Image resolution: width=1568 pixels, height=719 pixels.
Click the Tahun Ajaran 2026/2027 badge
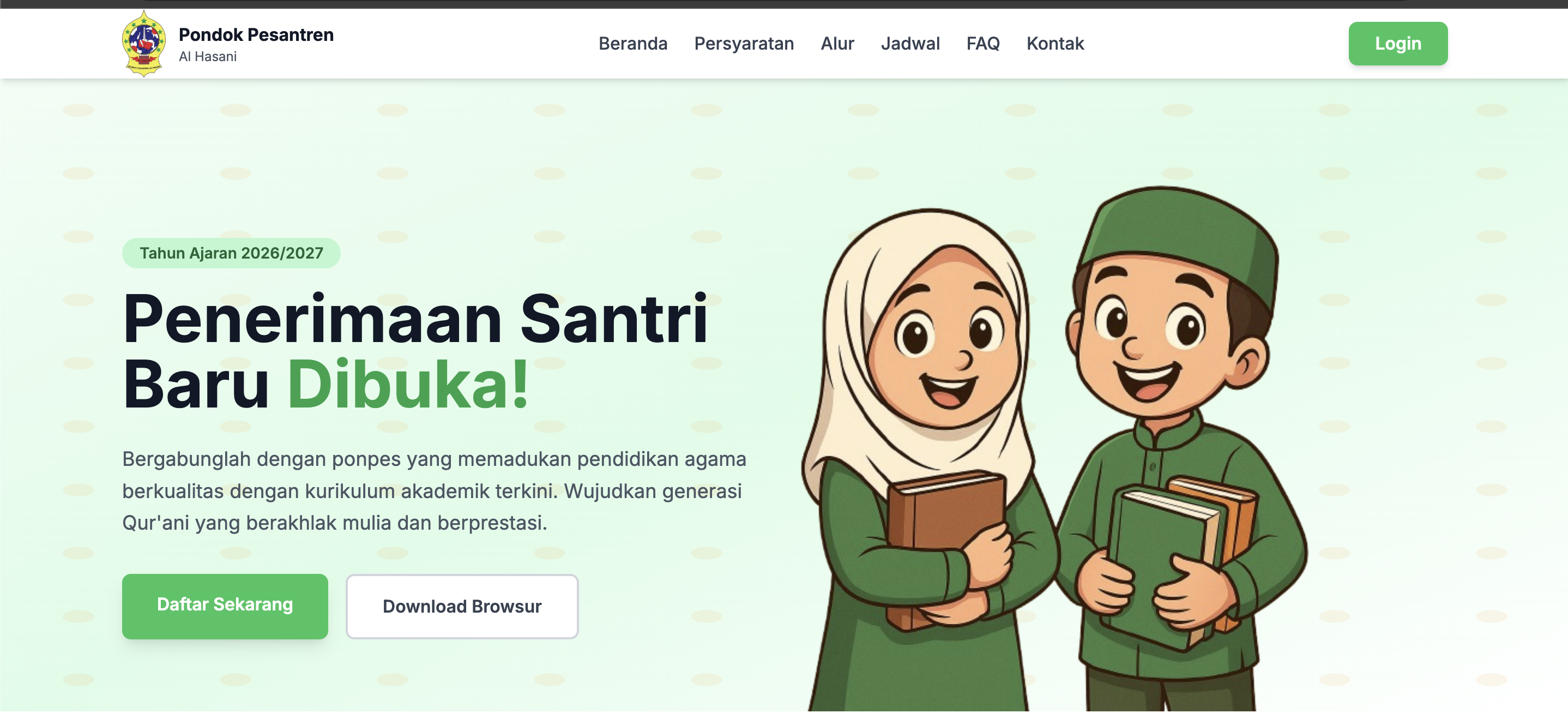[231, 253]
